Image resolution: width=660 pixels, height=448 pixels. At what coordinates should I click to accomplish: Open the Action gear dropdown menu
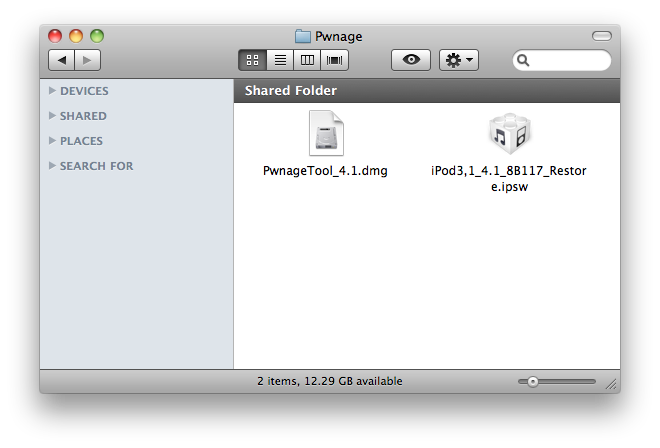point(460,61)
